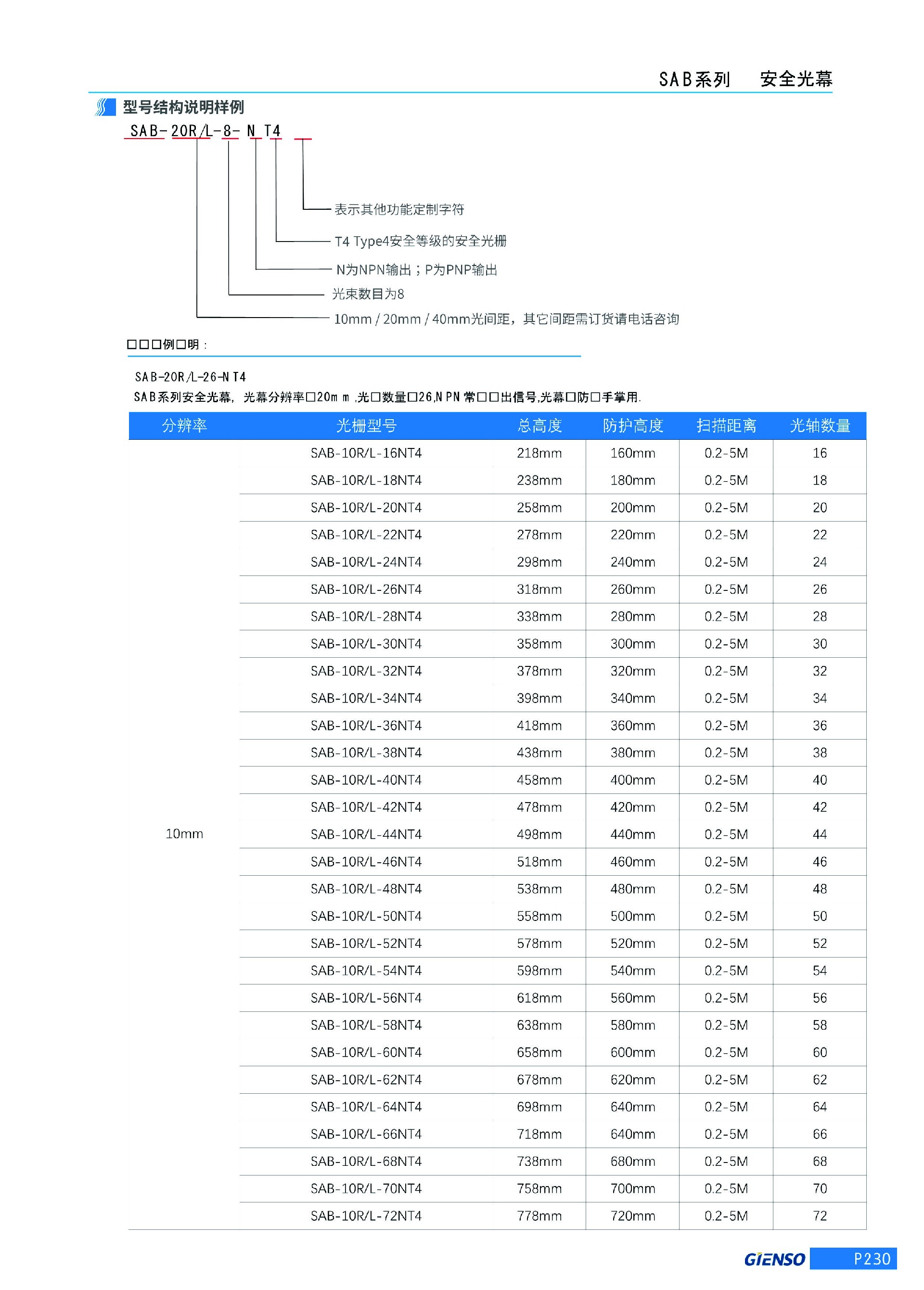Click scan distance in SAB-10R/L-16NT4 row
The width and height of the screenshot is (924, 1290).
pyautogui.click(x=726, y=453)
